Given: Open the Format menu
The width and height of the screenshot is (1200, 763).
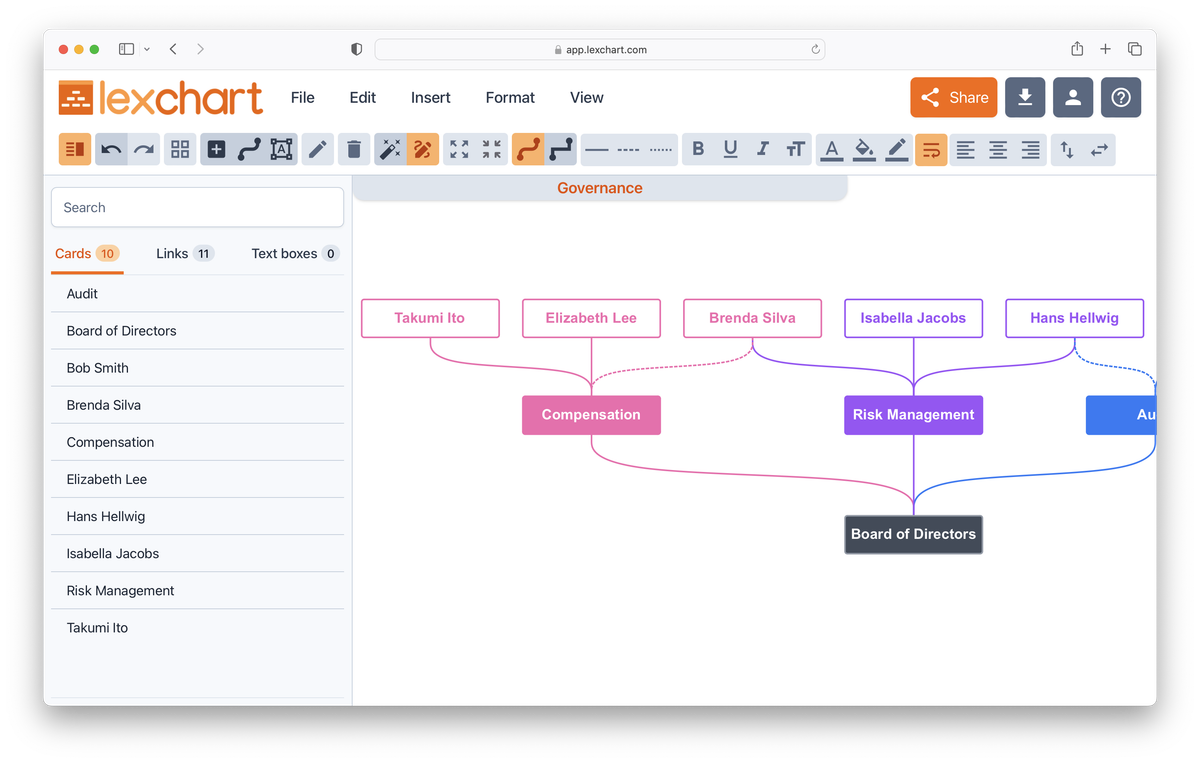Looking at the screenshot, I should (x=510, y=97).
